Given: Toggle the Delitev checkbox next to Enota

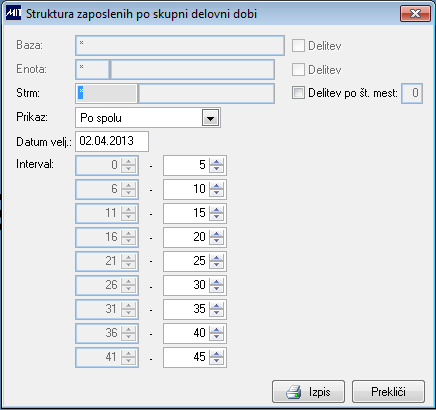Looking at the screenshot, I should [x=298, y=70].
